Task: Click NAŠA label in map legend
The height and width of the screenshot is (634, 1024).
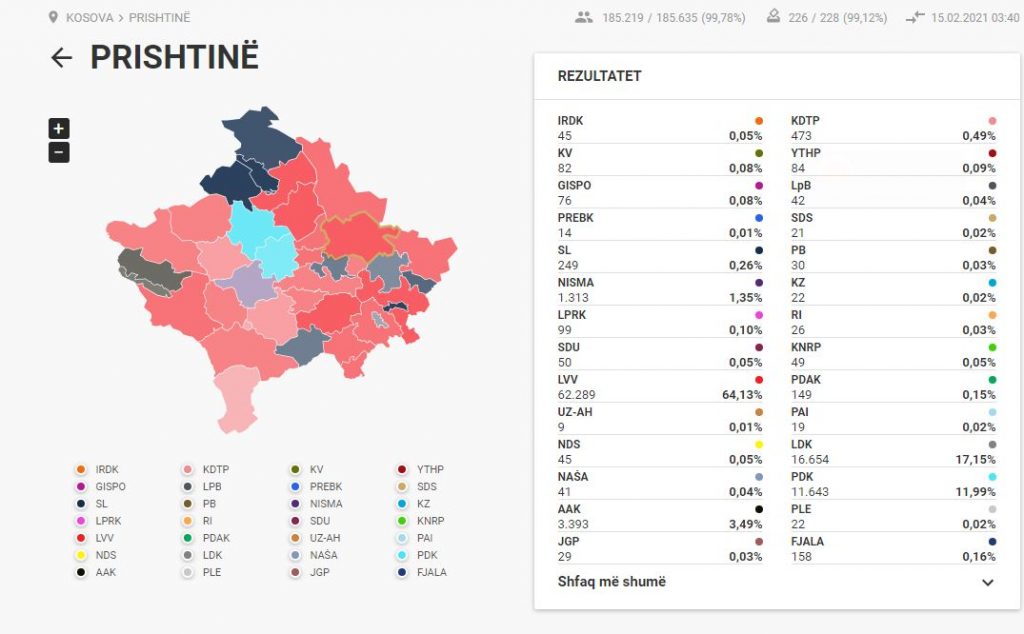Action: click(x=323, y=555)
